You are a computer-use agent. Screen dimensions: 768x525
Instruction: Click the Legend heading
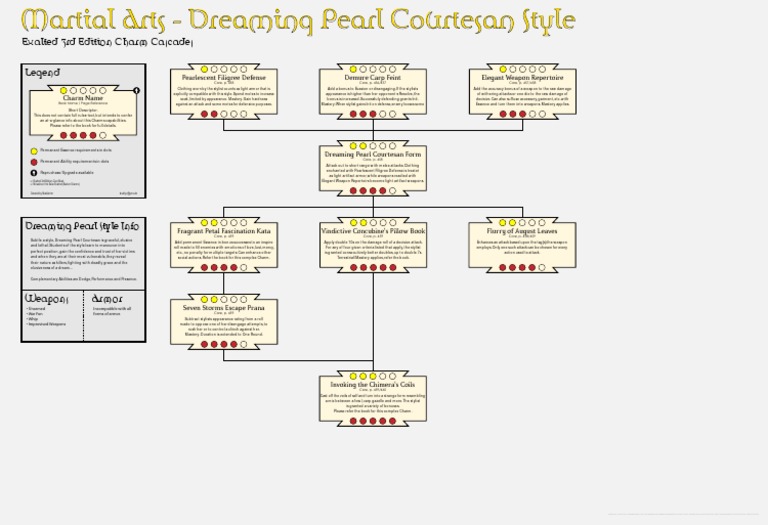pos(42,72)
